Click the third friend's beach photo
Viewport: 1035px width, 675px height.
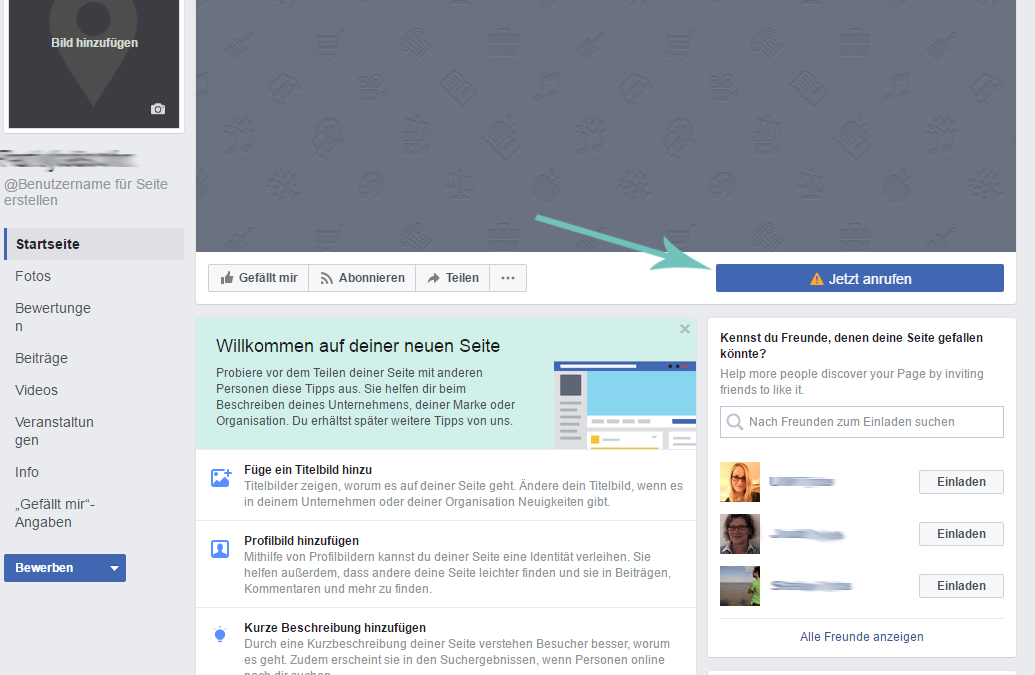point(740,586)
